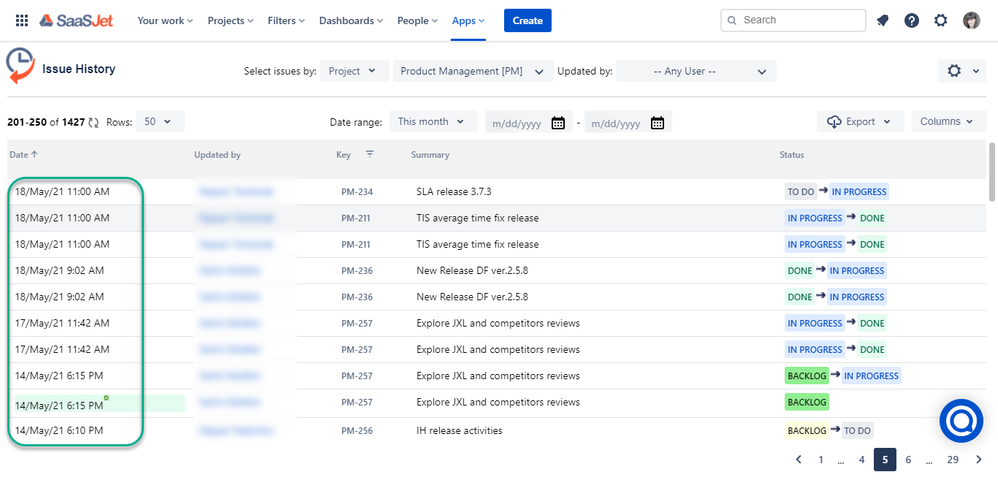Click the SaaSJet logo
This screenshot has height=480, width=998.
pos(76,20)
